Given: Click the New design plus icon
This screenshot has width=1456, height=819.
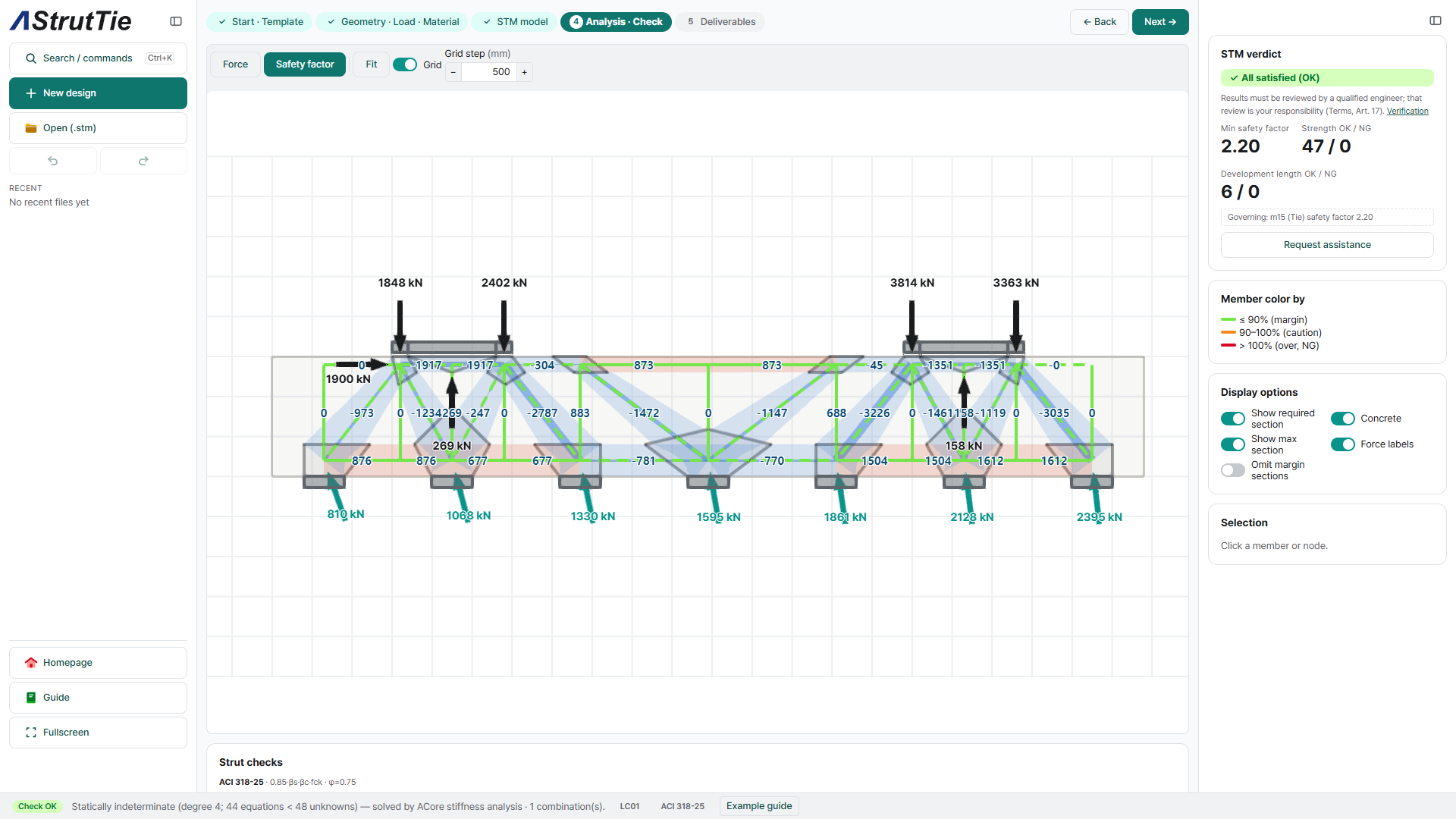Looking at the screenshot, I should pyautogui.click(x=31, y=93).
